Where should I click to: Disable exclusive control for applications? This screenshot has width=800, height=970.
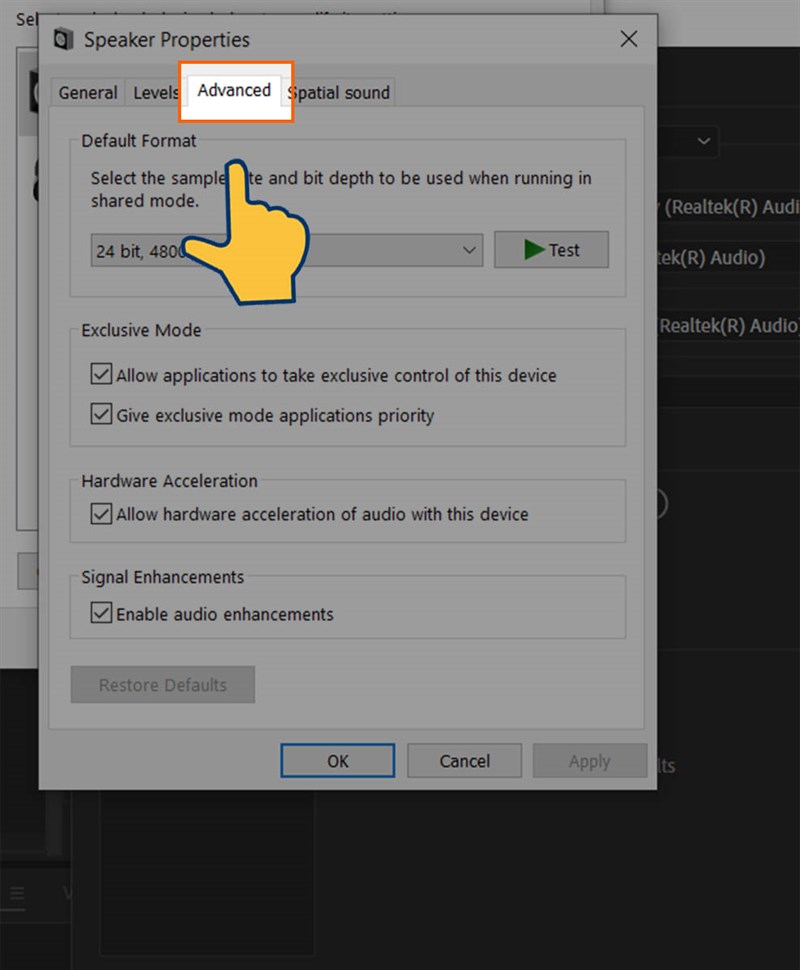point(101,374)
